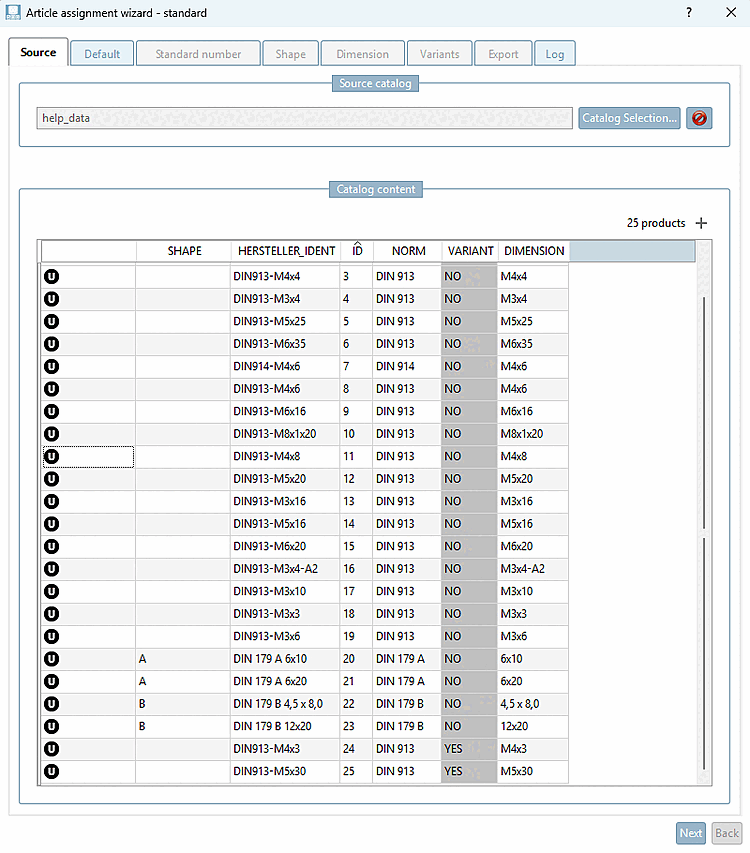Sort by the ID column header
750x853 pixels.
357,251
